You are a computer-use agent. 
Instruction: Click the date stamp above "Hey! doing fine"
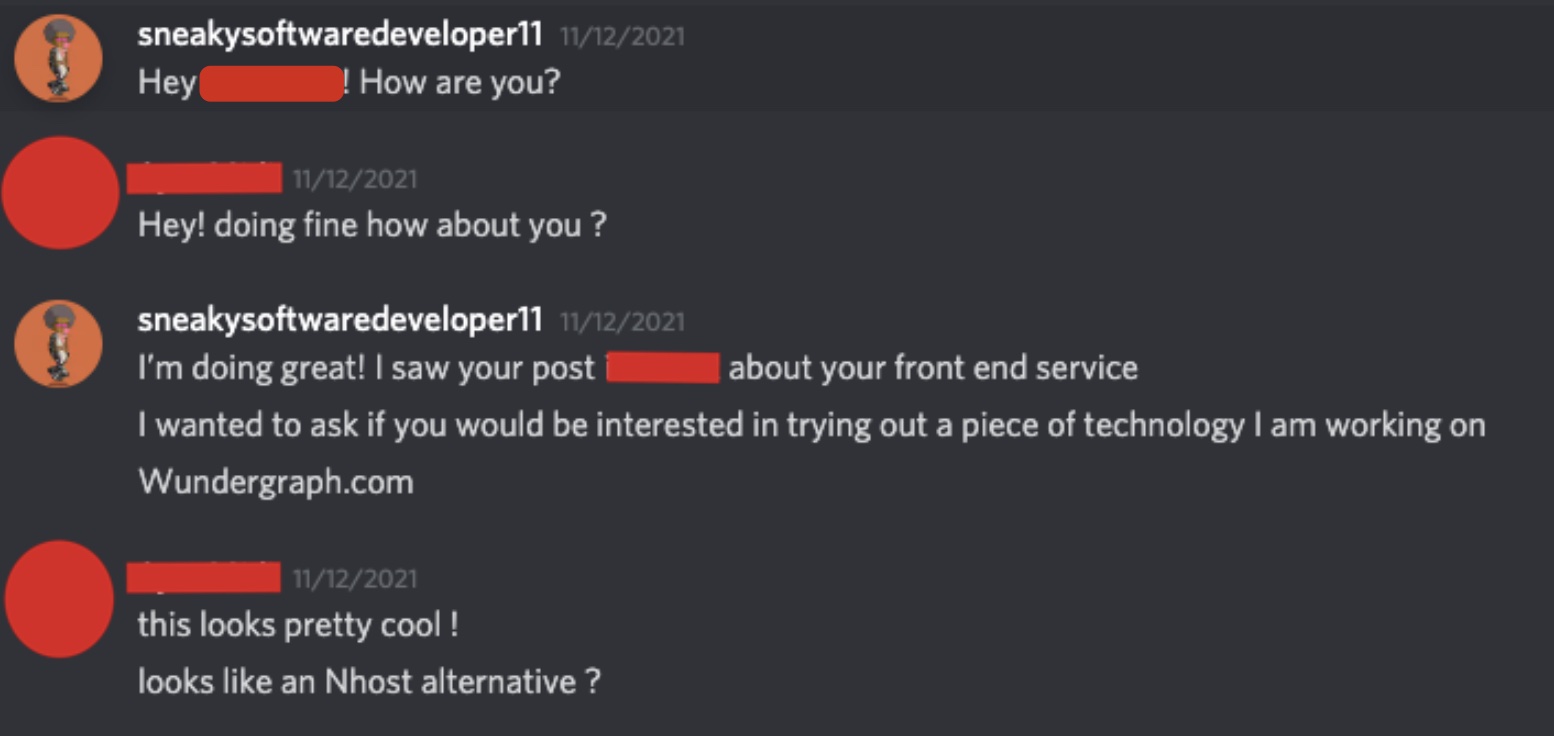point(354,180)
